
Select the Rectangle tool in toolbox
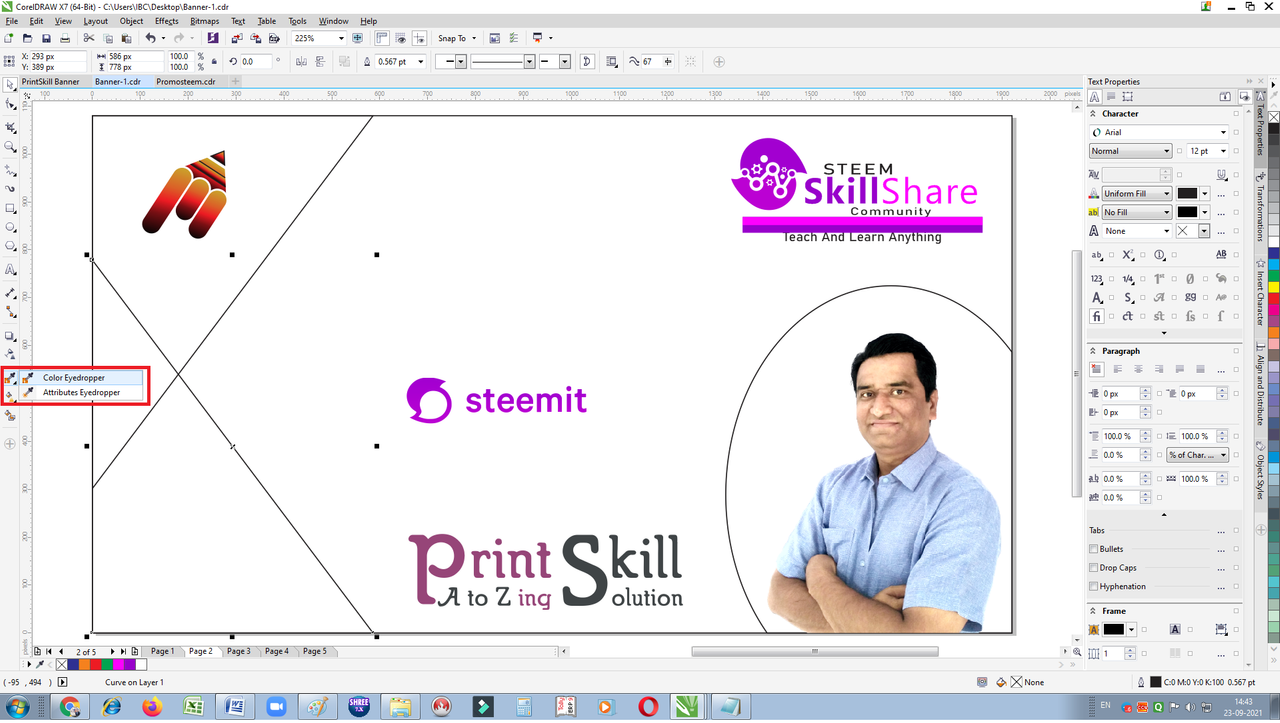click(11, 209)
